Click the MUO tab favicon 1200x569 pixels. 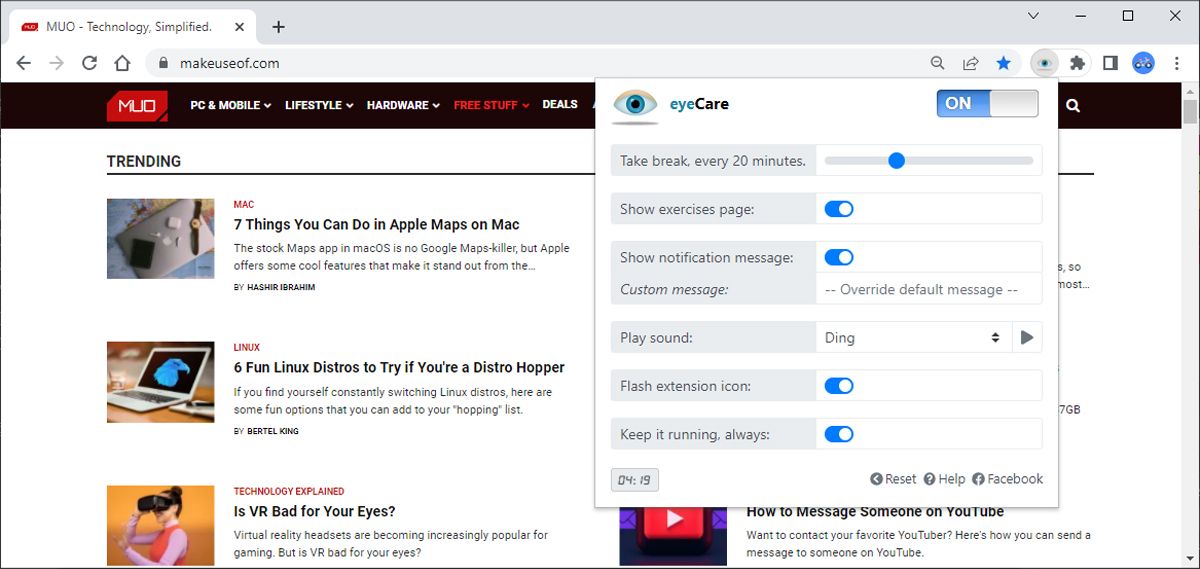click(x=30, y=27)
